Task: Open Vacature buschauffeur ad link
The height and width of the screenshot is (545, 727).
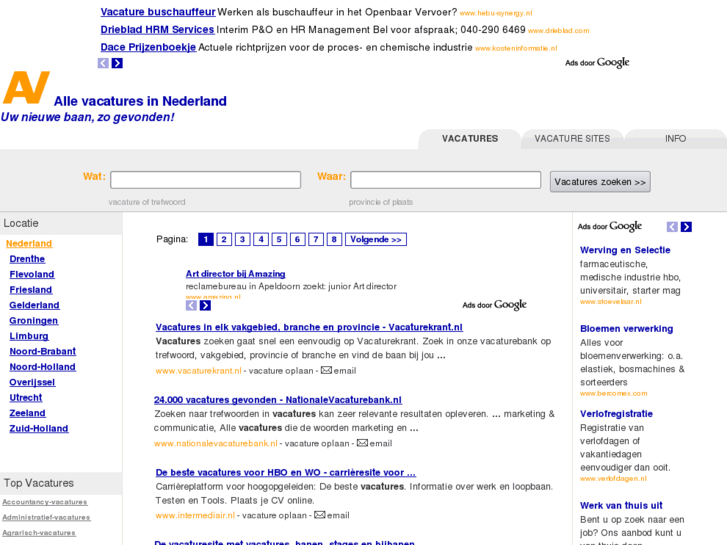Action: coord(158,12)
